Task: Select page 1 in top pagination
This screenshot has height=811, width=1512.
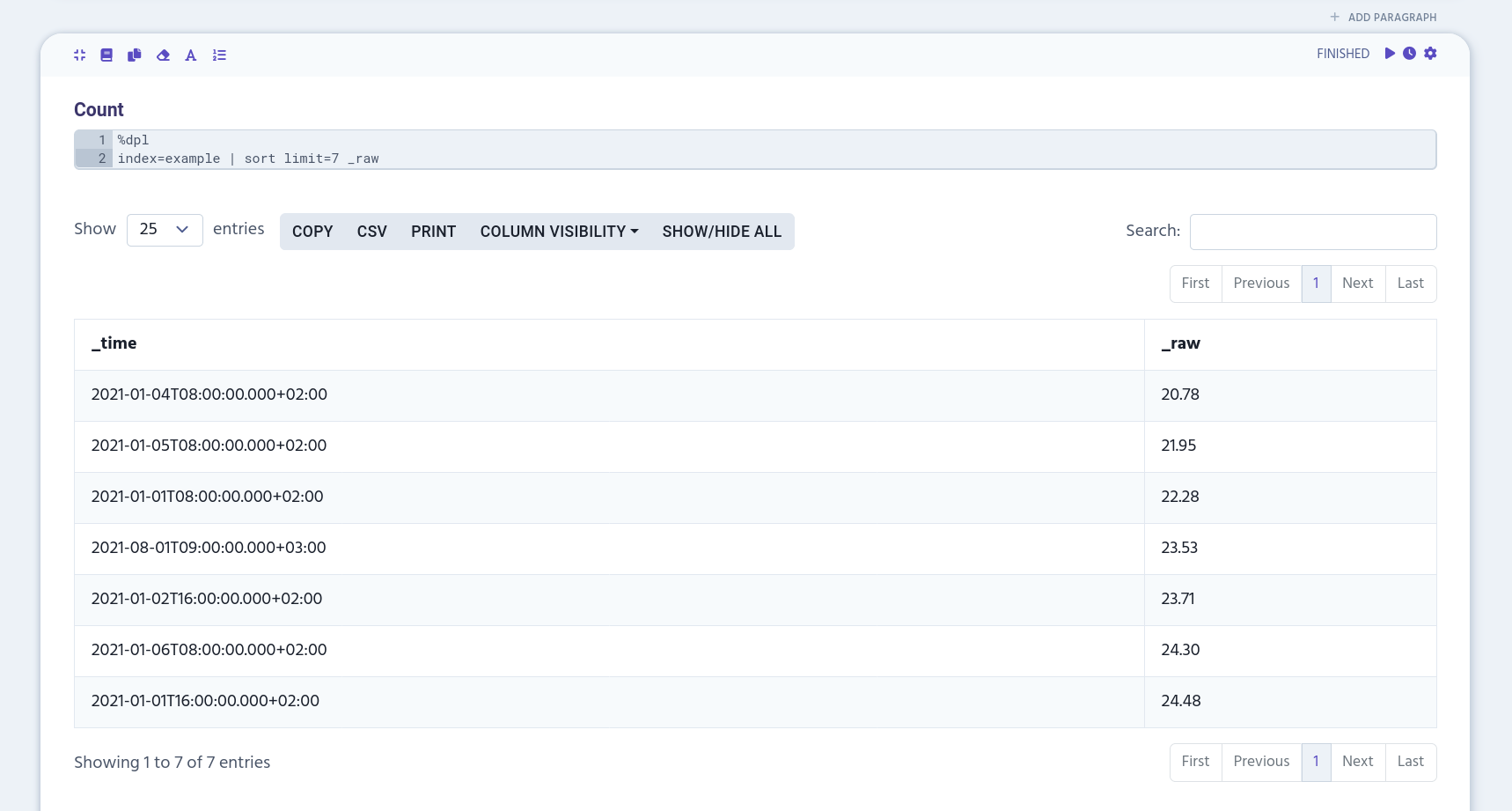Action: point(1317,284)
